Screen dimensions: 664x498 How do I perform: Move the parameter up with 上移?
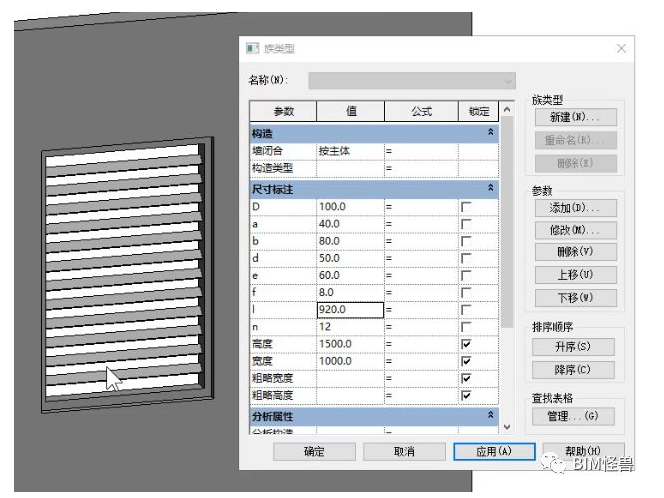(576, 275)
